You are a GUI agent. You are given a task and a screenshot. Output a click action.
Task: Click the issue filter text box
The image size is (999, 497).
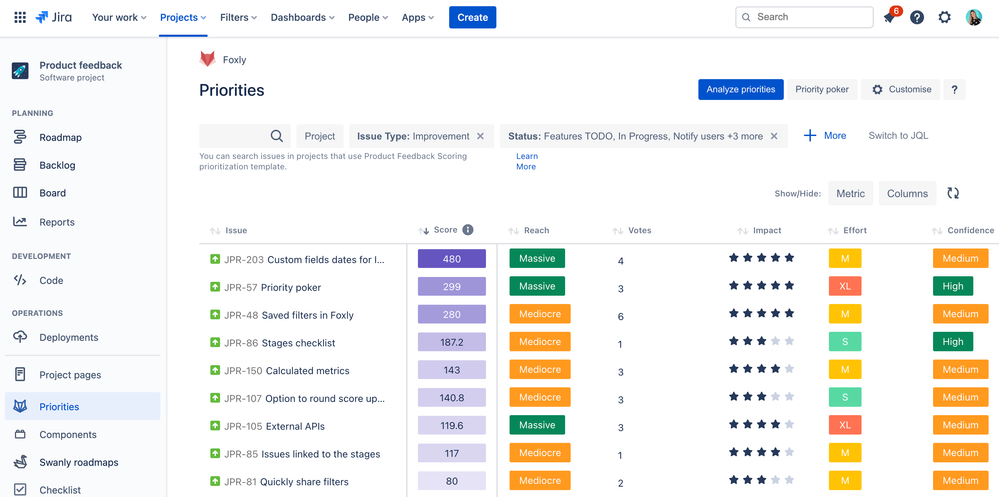point(245,136)
